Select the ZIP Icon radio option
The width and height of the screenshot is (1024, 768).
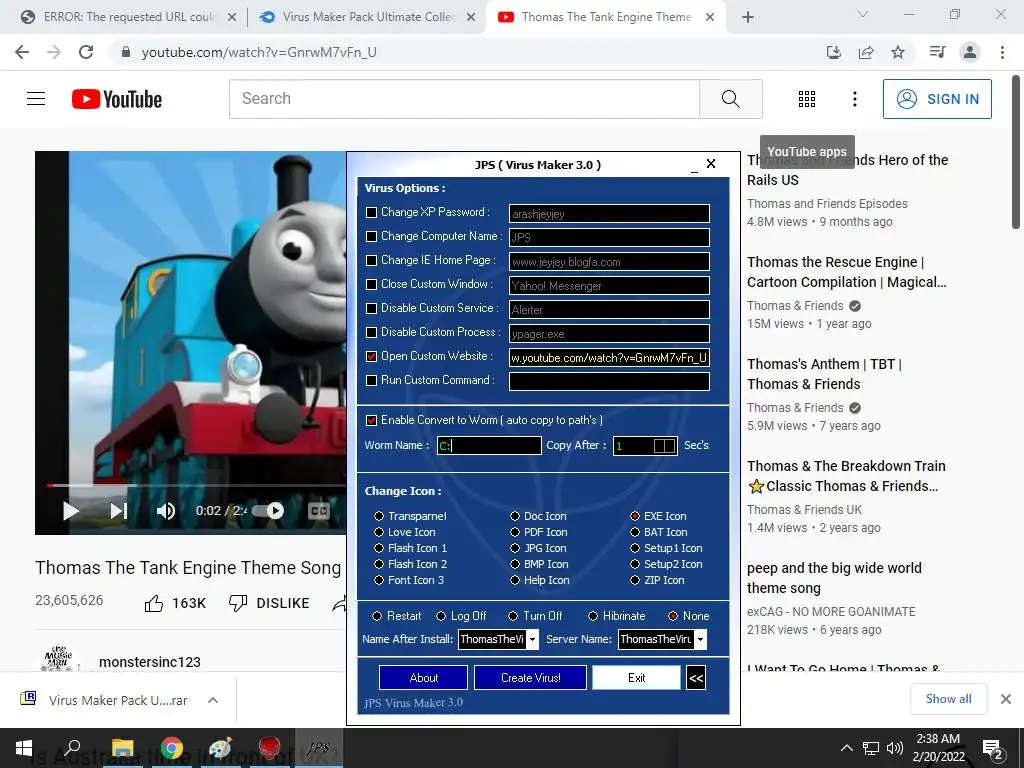tap(635, 580)
